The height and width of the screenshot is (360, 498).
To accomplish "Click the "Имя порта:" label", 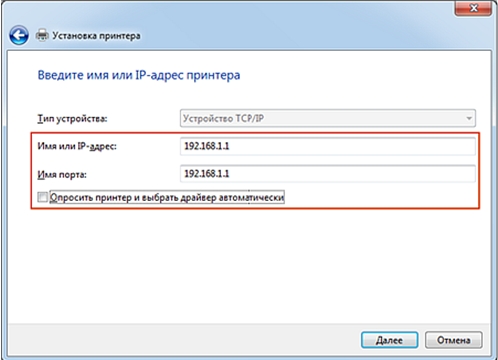I will pyautogui.click(x=62, y=174).
